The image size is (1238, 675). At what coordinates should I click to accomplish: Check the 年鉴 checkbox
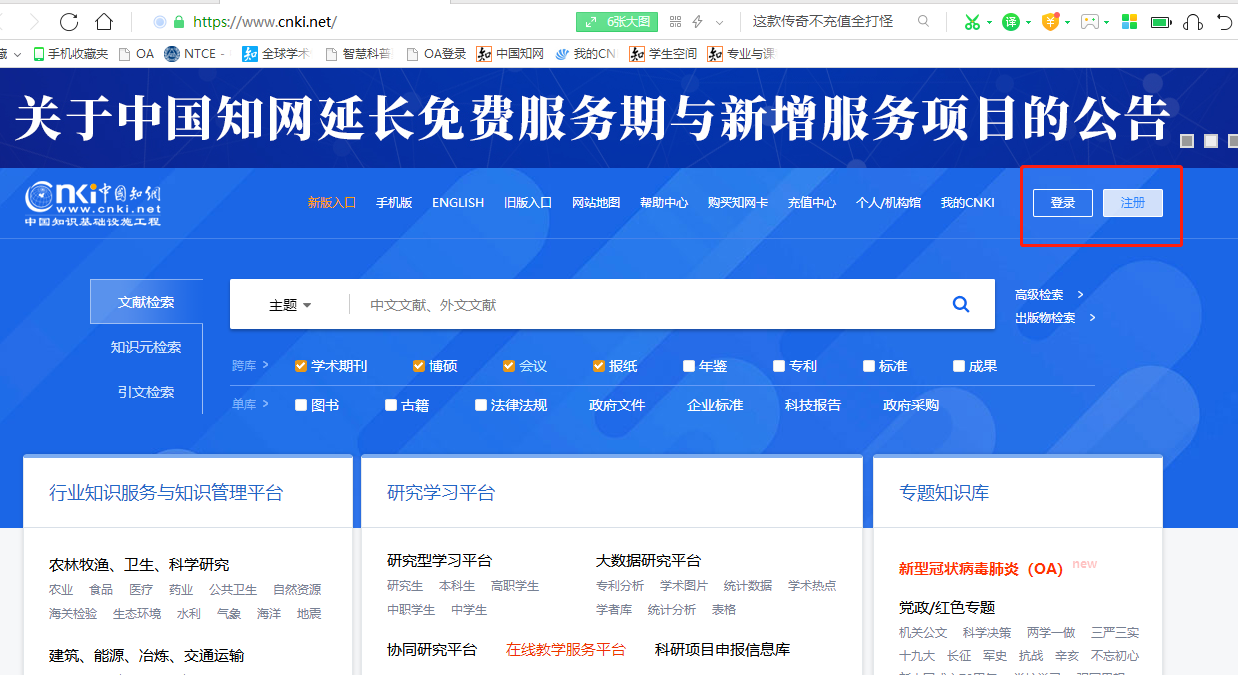tap(689, 366)
